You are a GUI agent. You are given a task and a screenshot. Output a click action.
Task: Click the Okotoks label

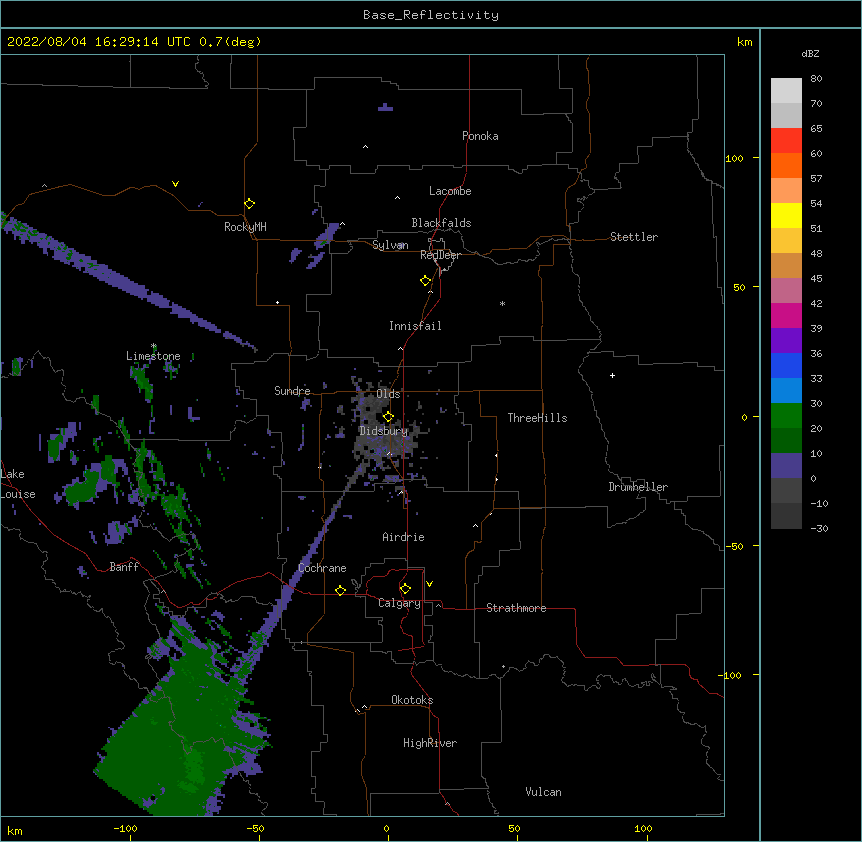[x=412, y=700]
